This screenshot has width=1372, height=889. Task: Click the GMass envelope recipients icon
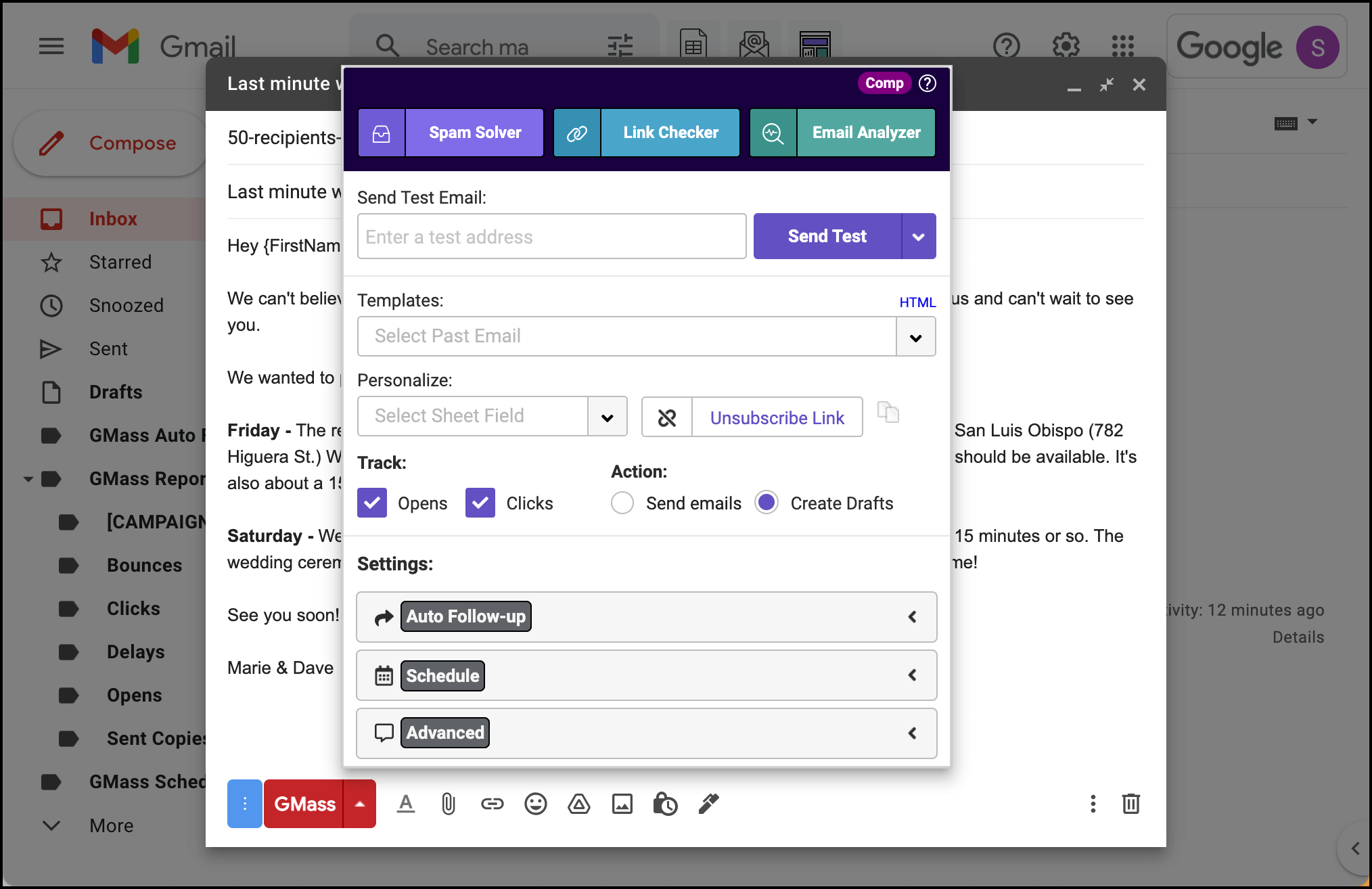click(754, 46)
